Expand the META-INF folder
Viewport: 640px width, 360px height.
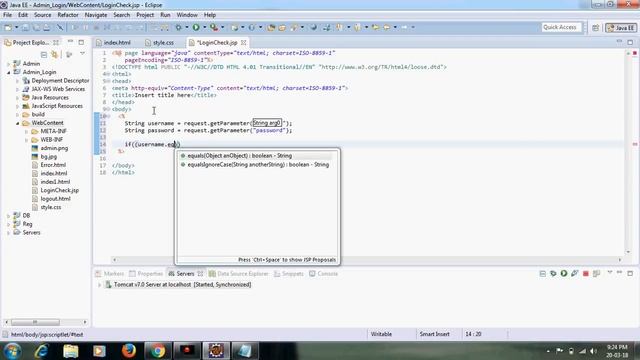(x=27, y=131)
